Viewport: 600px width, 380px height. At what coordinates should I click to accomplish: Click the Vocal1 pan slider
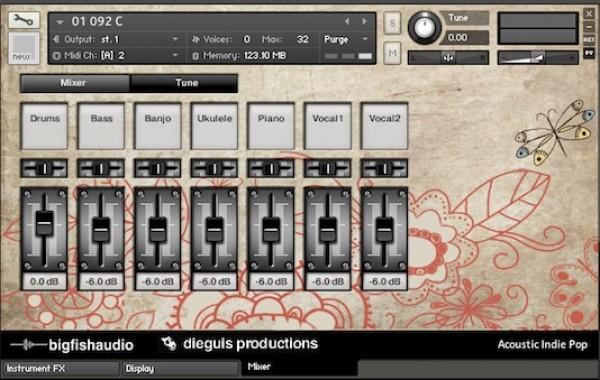click(x=328, y=168)
